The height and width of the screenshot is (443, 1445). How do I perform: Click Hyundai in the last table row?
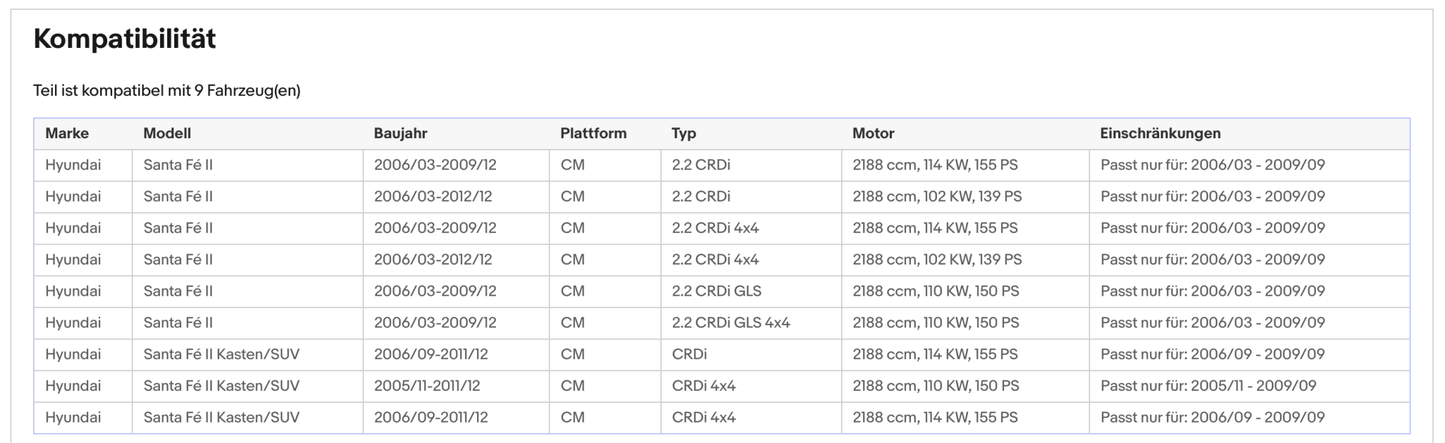pos(73,417)
